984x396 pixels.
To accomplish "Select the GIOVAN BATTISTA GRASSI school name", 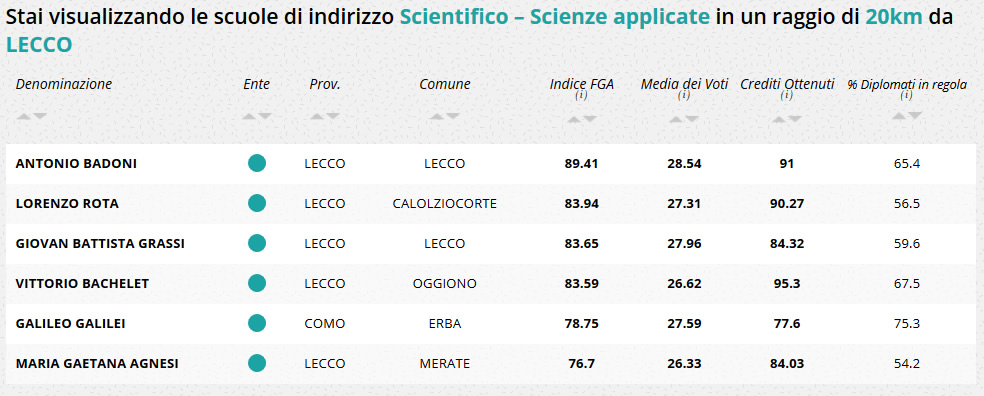I will (100, 243).
